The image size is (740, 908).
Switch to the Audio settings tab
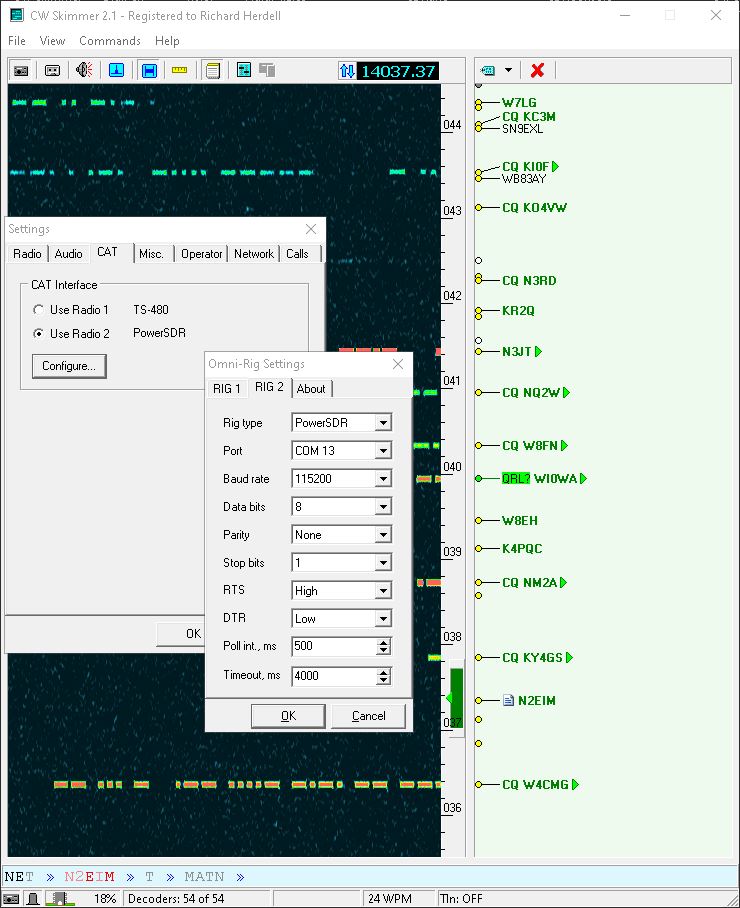click(68, 254)
